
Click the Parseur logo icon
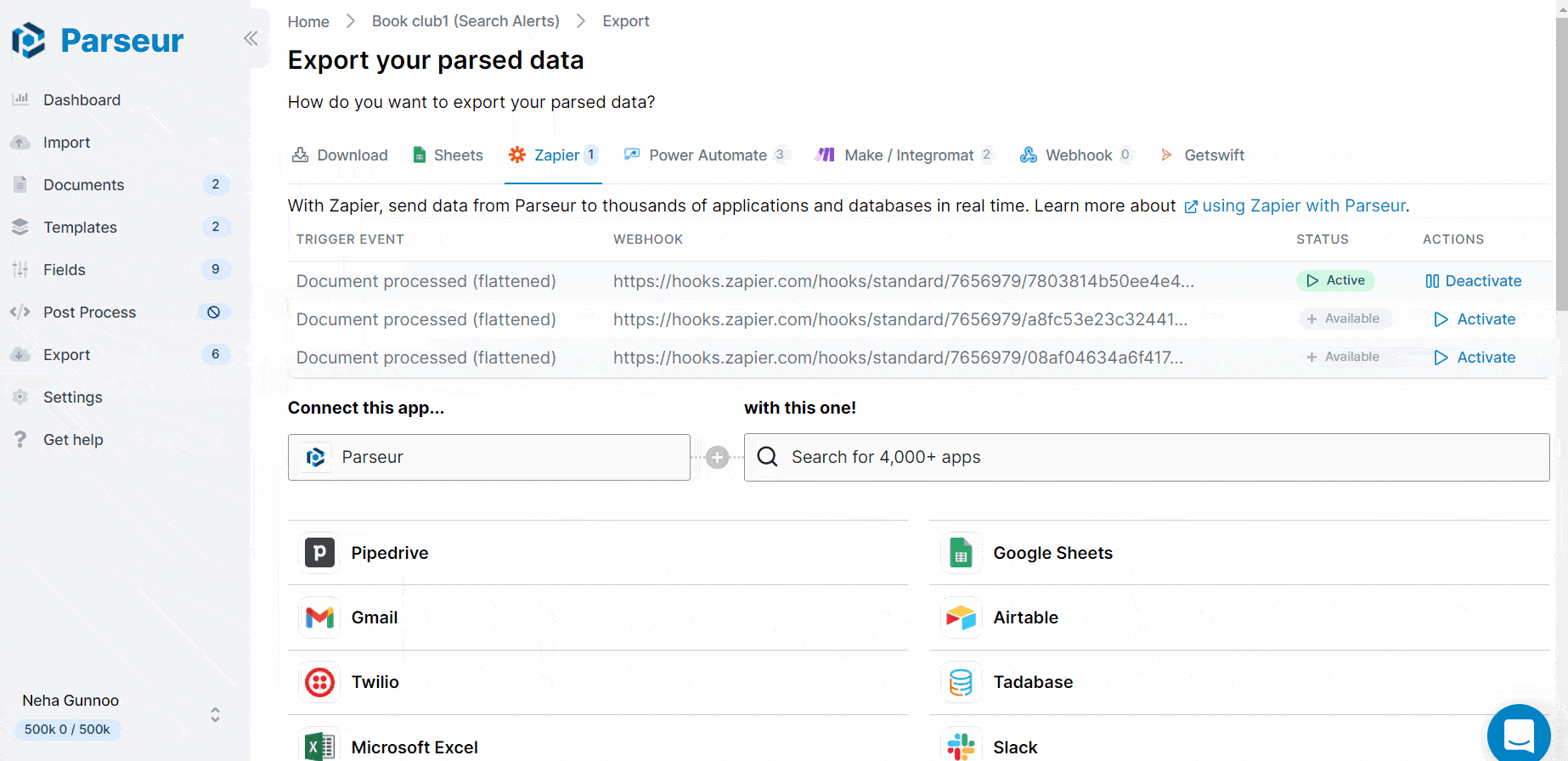point(29,40)
